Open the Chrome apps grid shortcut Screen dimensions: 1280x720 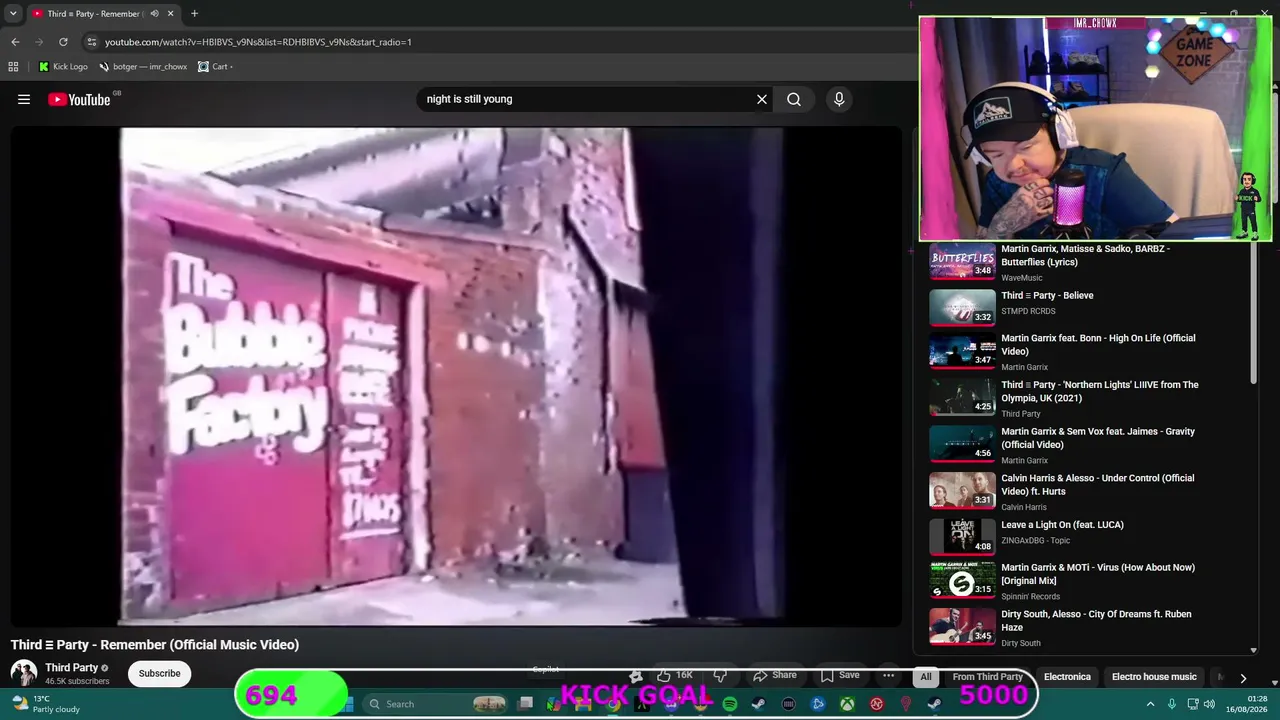pyautogui.click(x=13, y=67)
